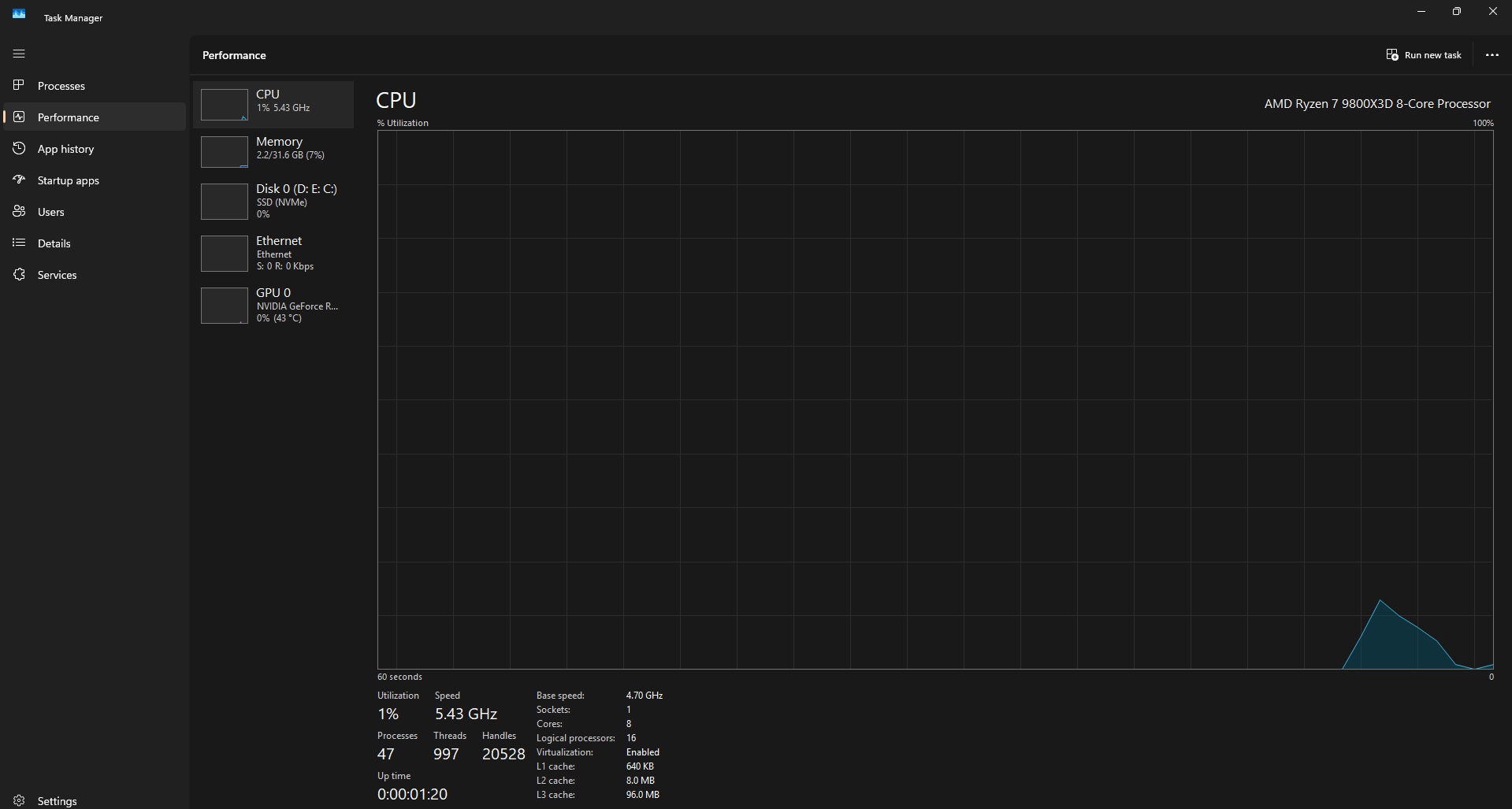Click the Task Manager window title
Image resolution: width=1512 pixels, height=809 pixels.
[x=73, y=18]
